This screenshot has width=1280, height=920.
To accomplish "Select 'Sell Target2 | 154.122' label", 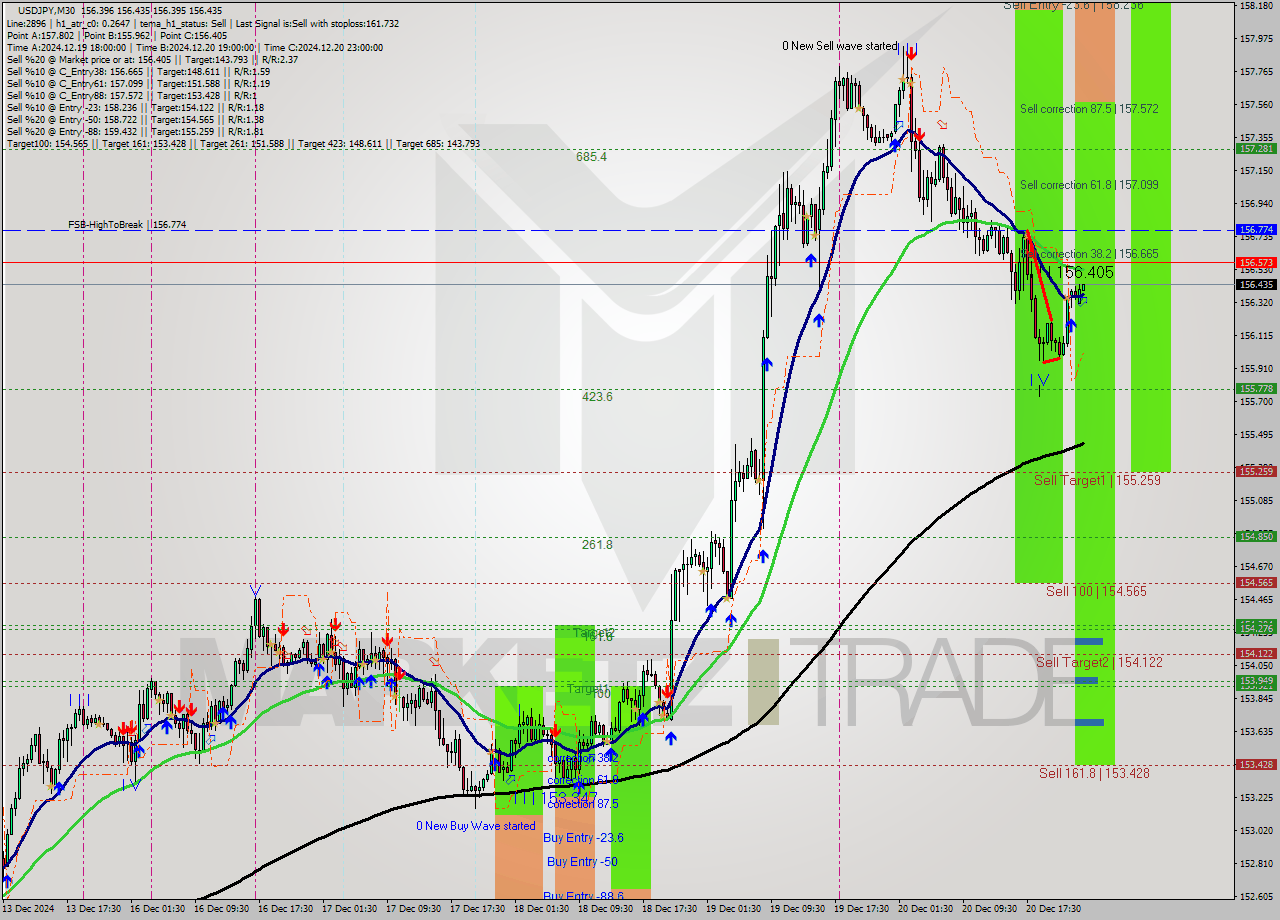I will pyautogui.click(x=1099, y=663).
